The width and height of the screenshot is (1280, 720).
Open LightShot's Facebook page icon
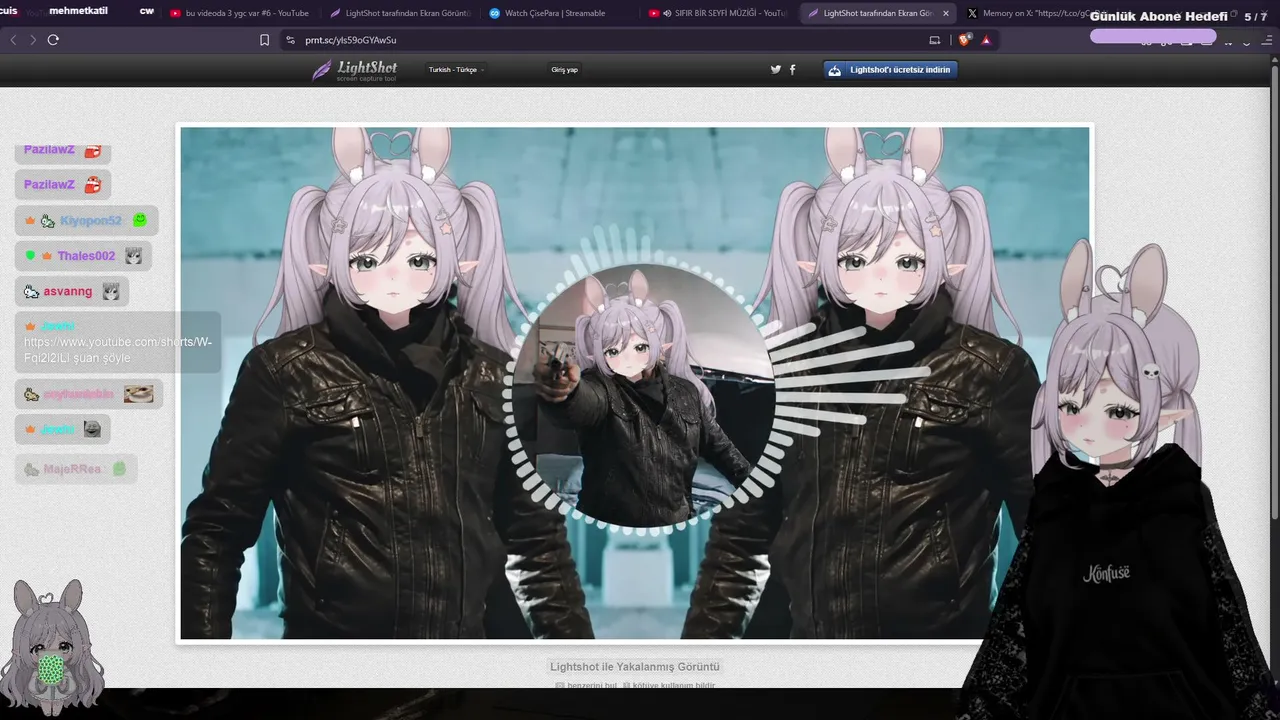point(793,69)
